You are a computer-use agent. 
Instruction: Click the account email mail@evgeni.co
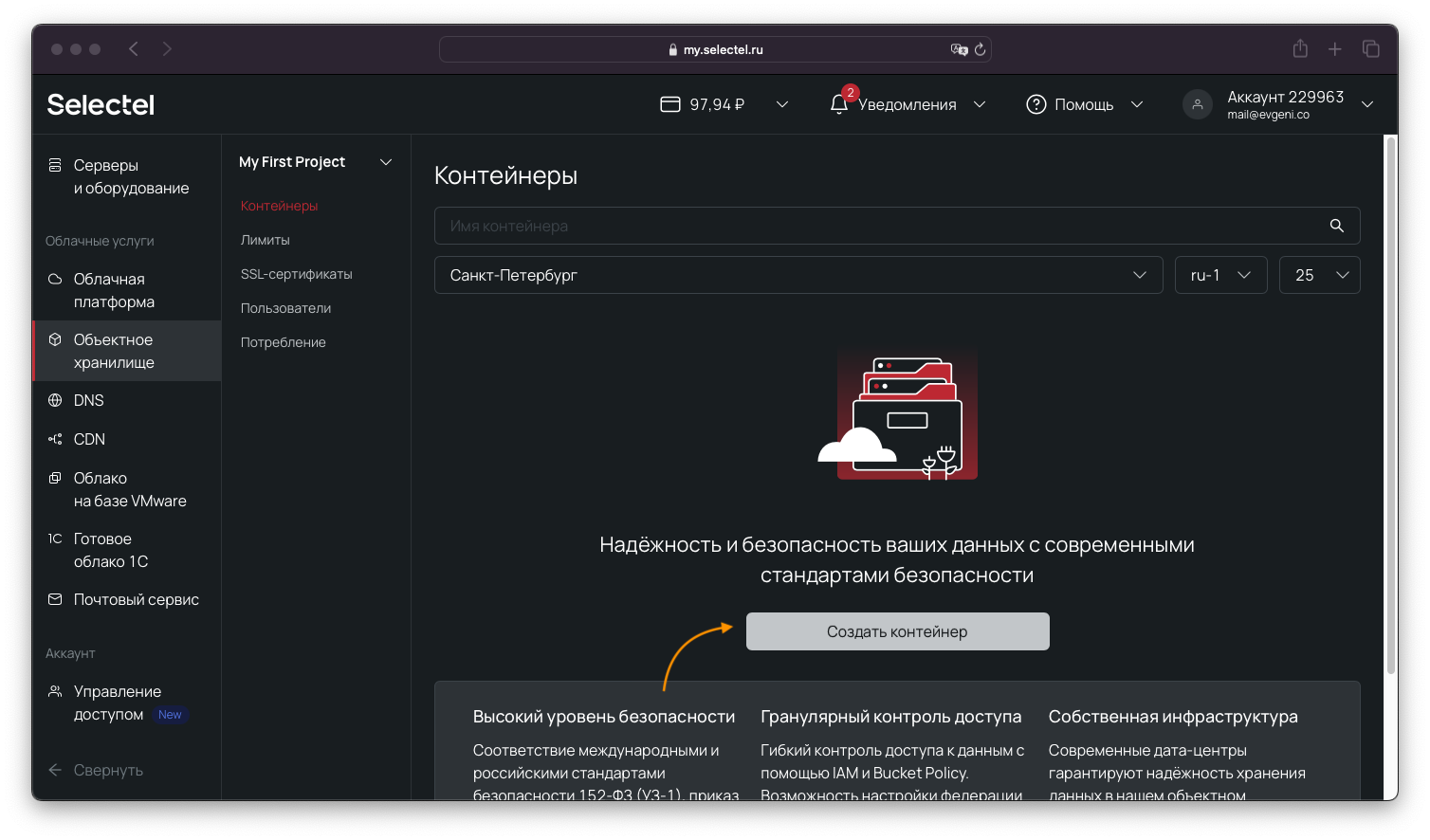point(1268,115)
